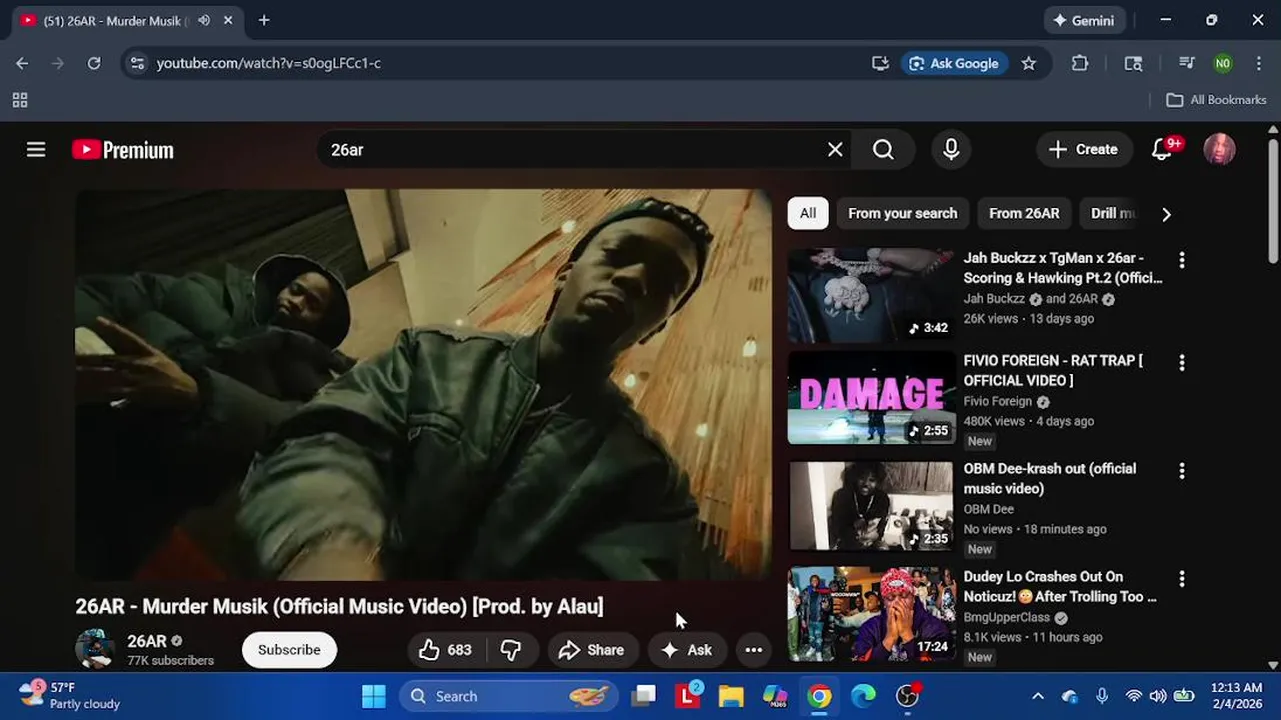Select the From 26AR chip
Viewport: 1281px width, 720px height.
[1024, 213]
